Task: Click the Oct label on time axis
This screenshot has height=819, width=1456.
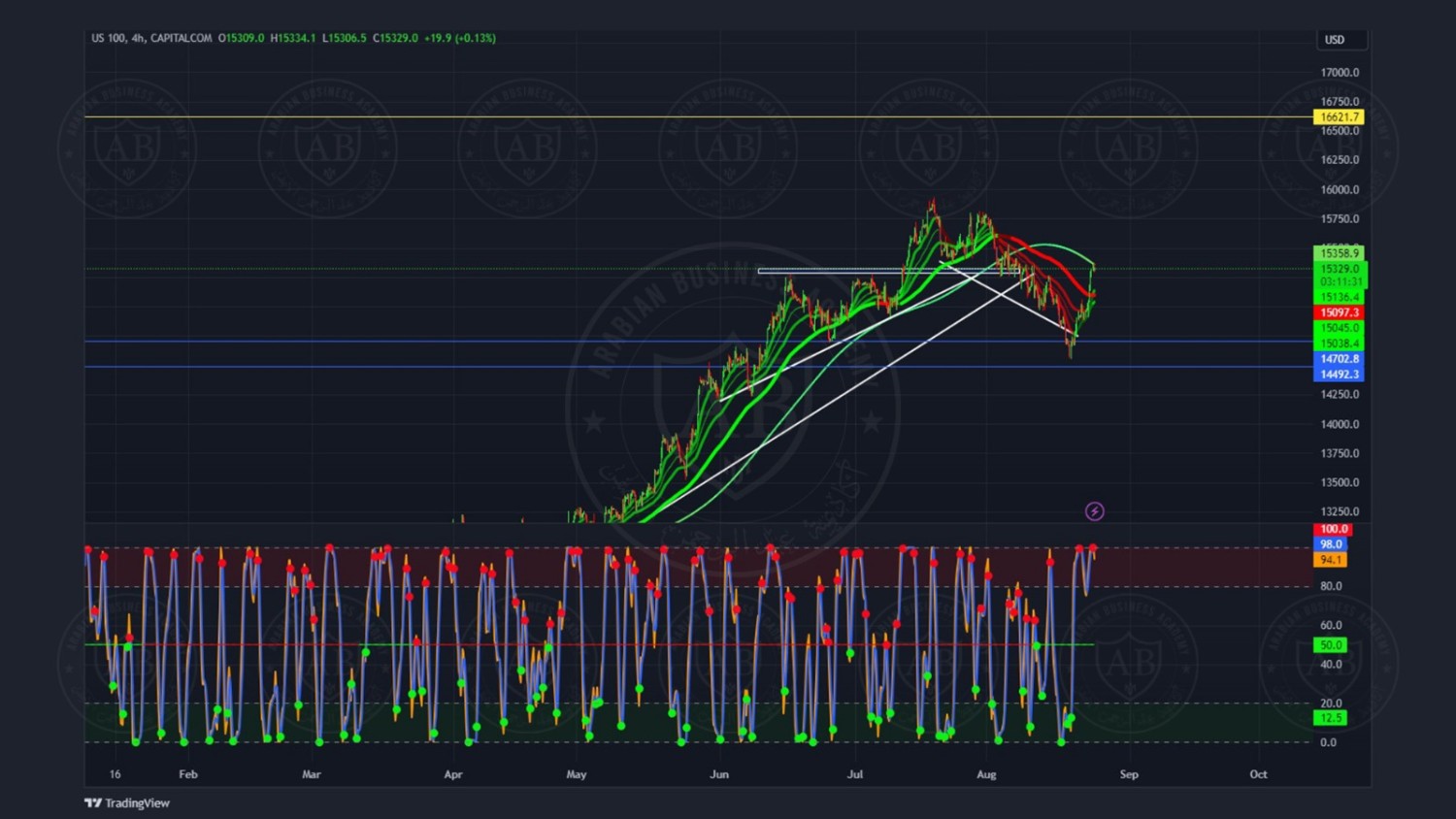Action: tap(1259, 774)
